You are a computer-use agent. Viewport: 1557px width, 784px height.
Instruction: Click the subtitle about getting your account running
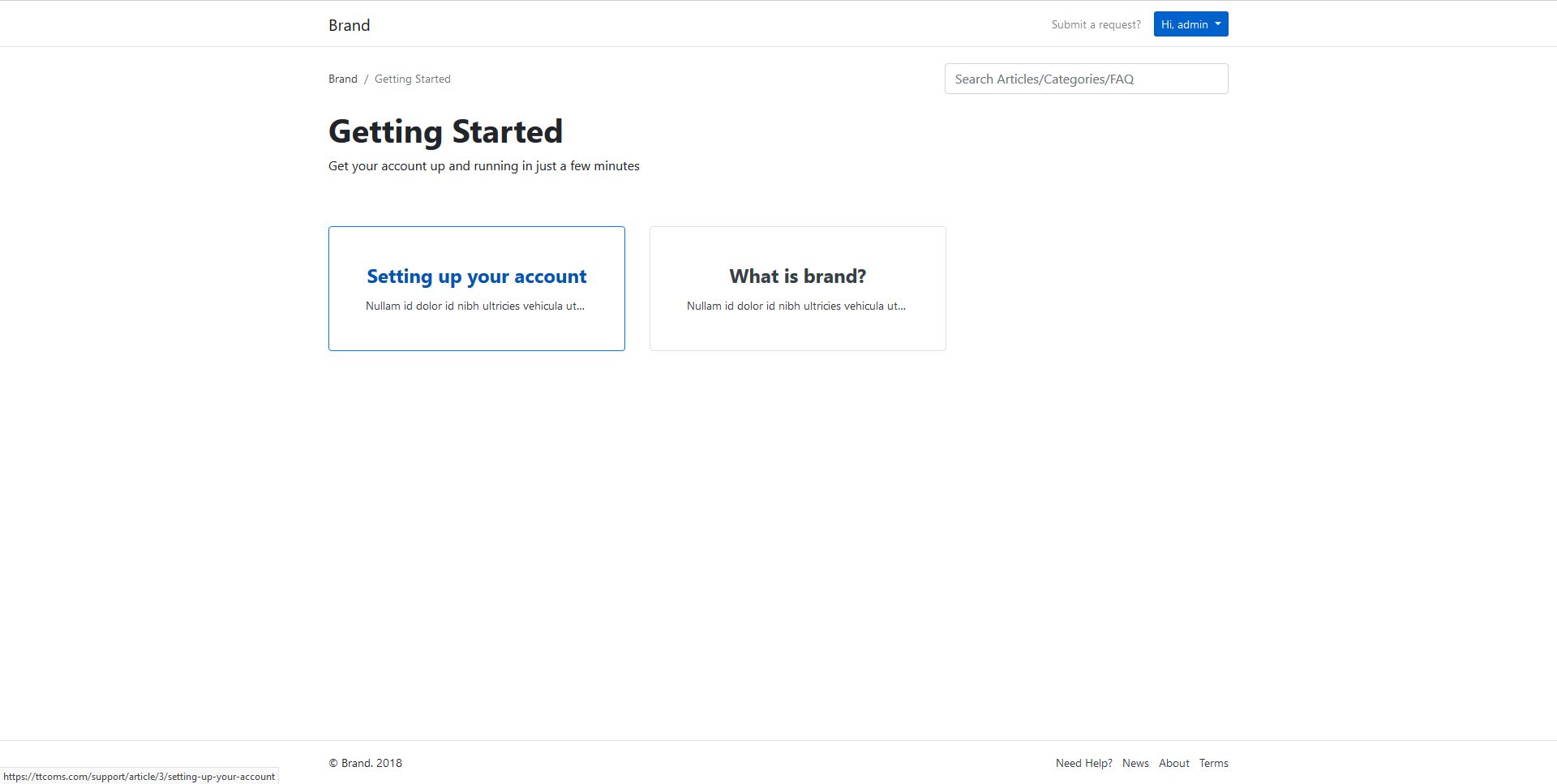(x=483, y=166)
